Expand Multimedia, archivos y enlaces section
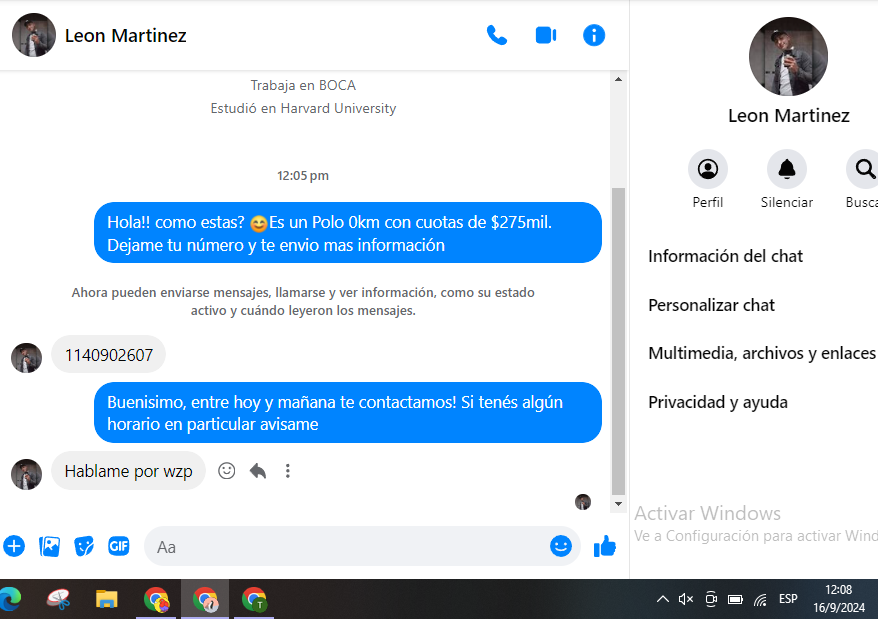This screenshot has height=619, width=878. (761, 353)
